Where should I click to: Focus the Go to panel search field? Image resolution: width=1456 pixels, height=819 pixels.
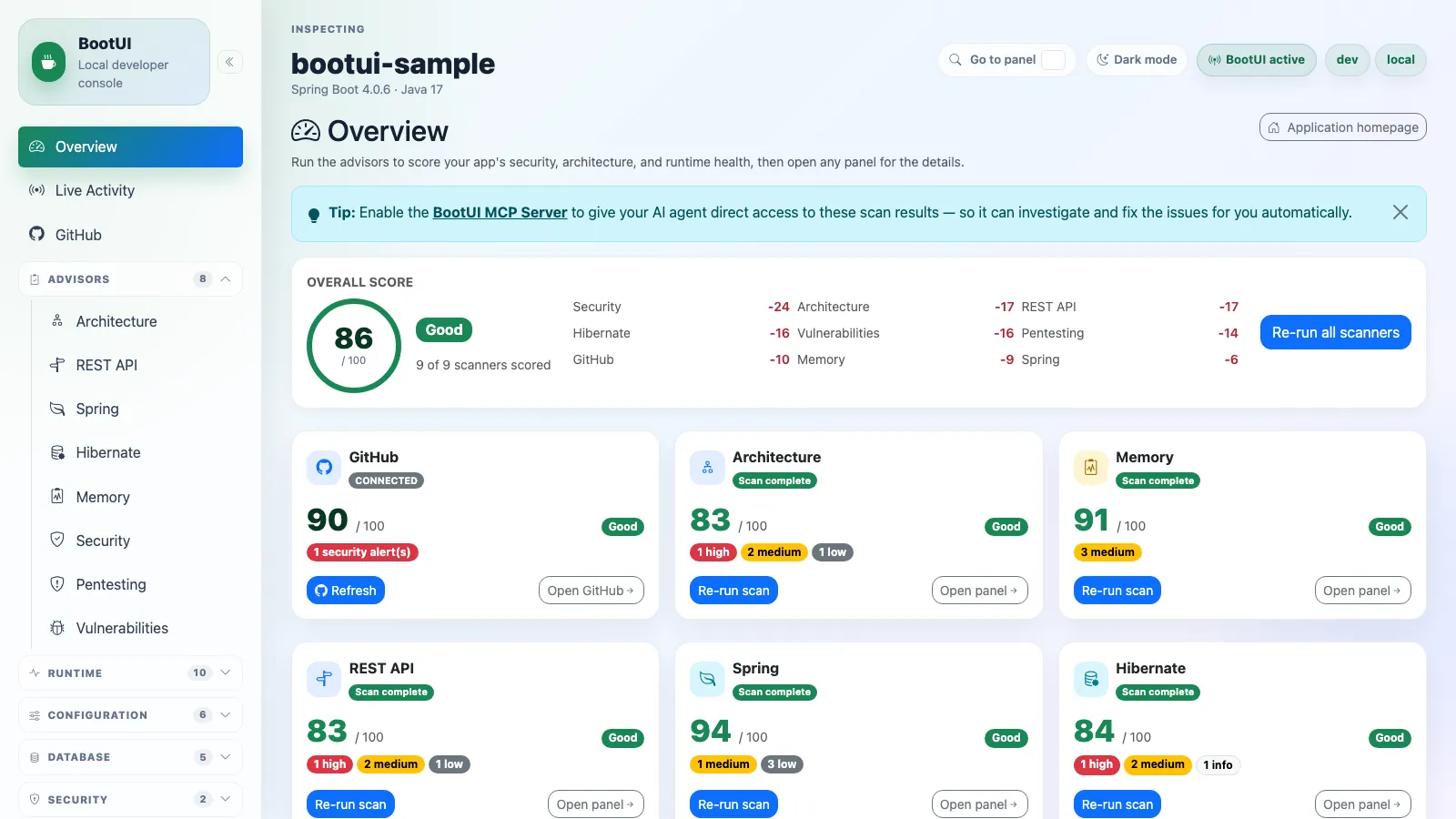1007,60
